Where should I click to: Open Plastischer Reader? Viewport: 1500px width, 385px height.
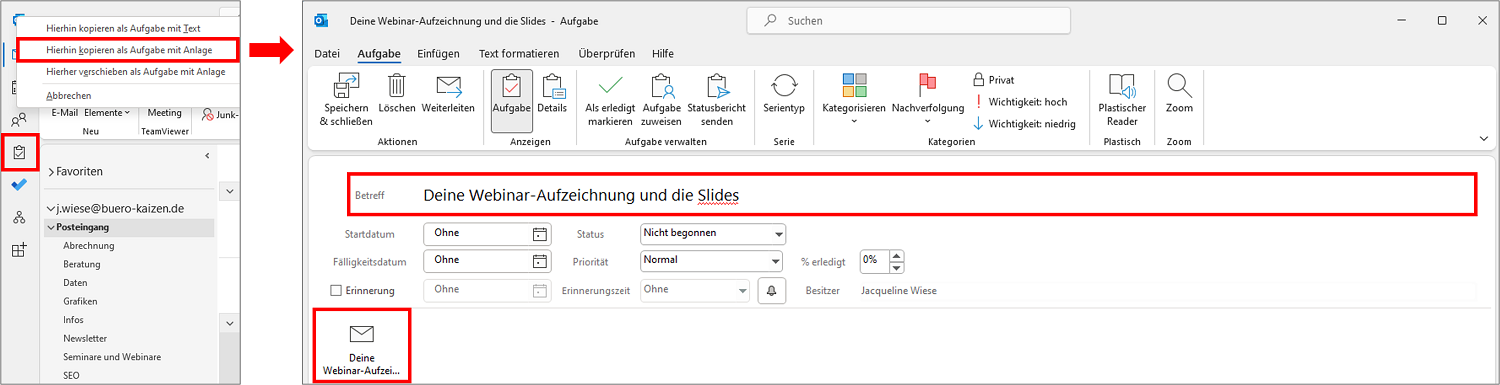tap(1122, 100)
